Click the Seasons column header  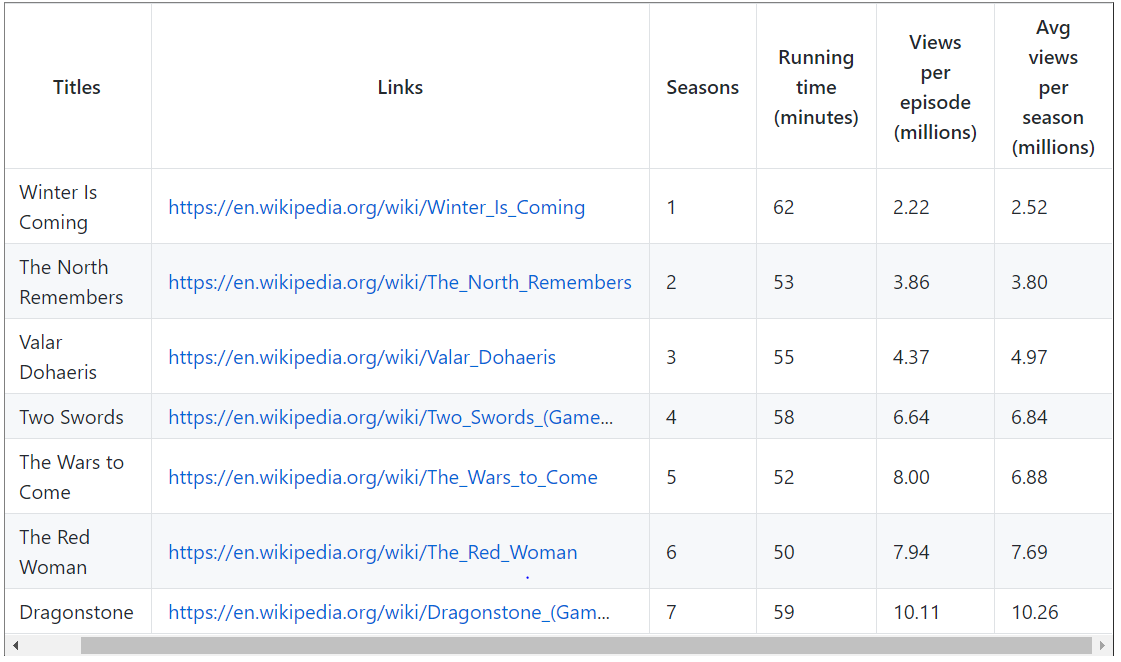[x=703, y=87]
